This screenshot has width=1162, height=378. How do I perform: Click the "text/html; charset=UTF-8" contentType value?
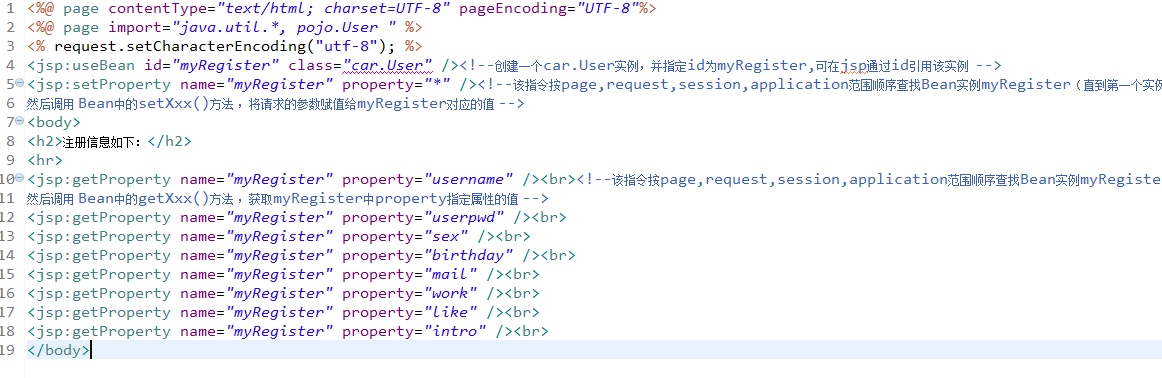tap(333, 9)
